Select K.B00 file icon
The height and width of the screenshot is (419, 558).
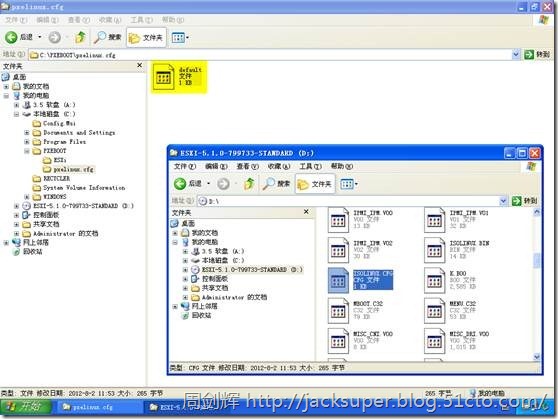(434, 281)
